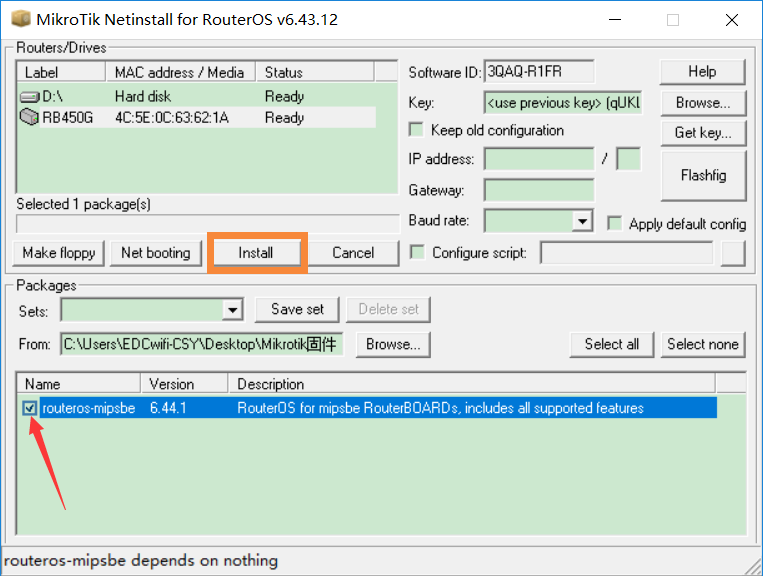Click Select all packages
The width and height of the screenshot is (763, 576).
(x=612, y=344)
